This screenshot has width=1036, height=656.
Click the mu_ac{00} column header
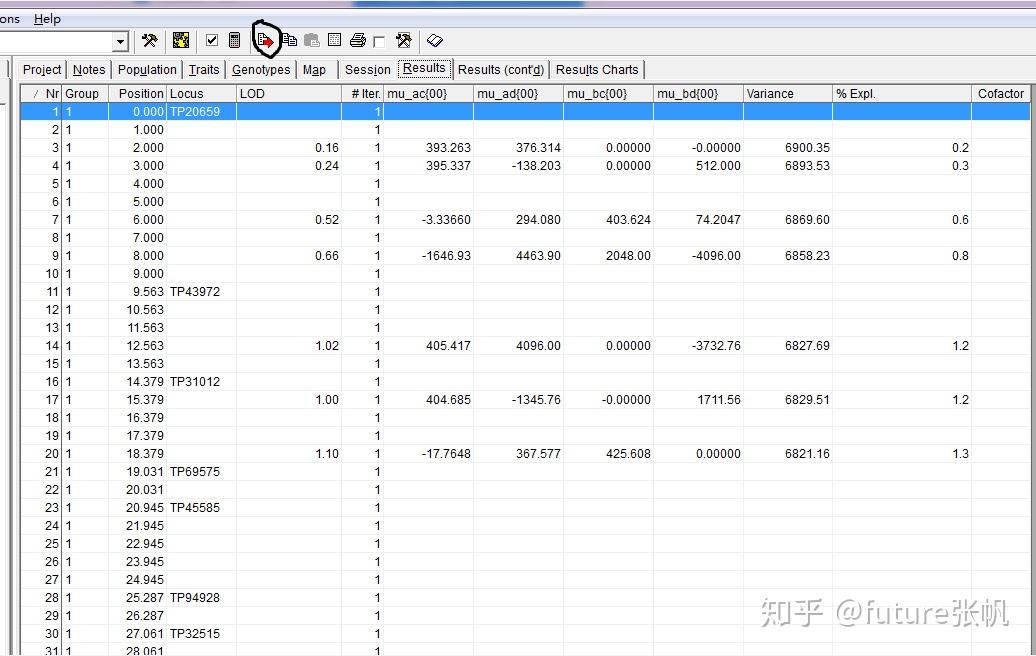(428, 94)
